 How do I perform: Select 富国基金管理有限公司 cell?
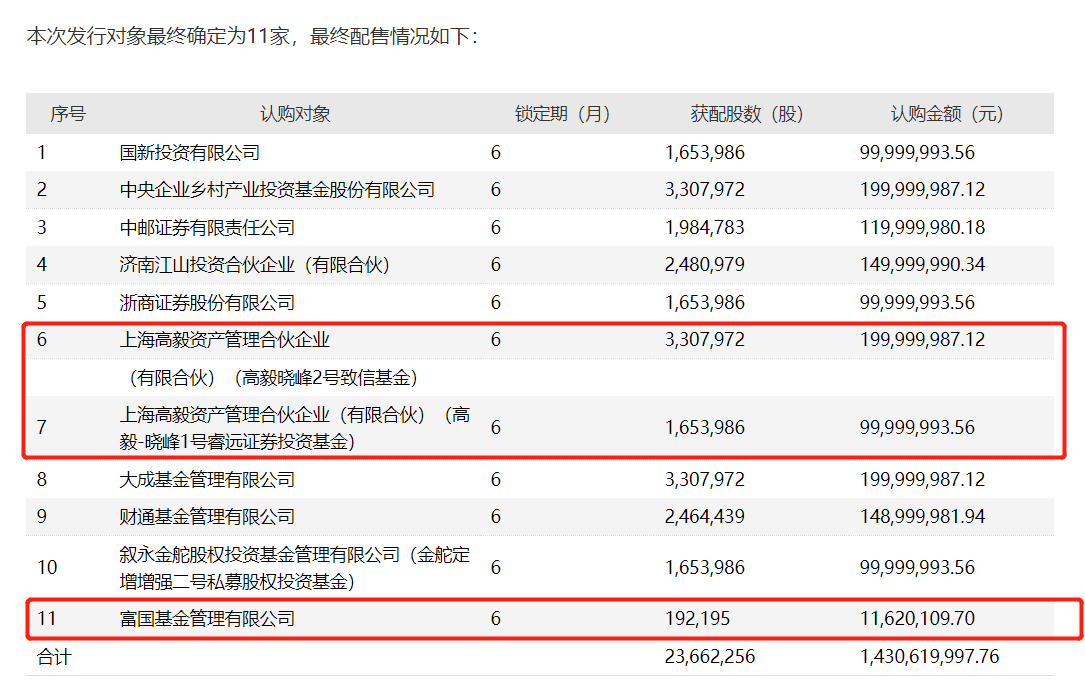[x=207, y=619]
